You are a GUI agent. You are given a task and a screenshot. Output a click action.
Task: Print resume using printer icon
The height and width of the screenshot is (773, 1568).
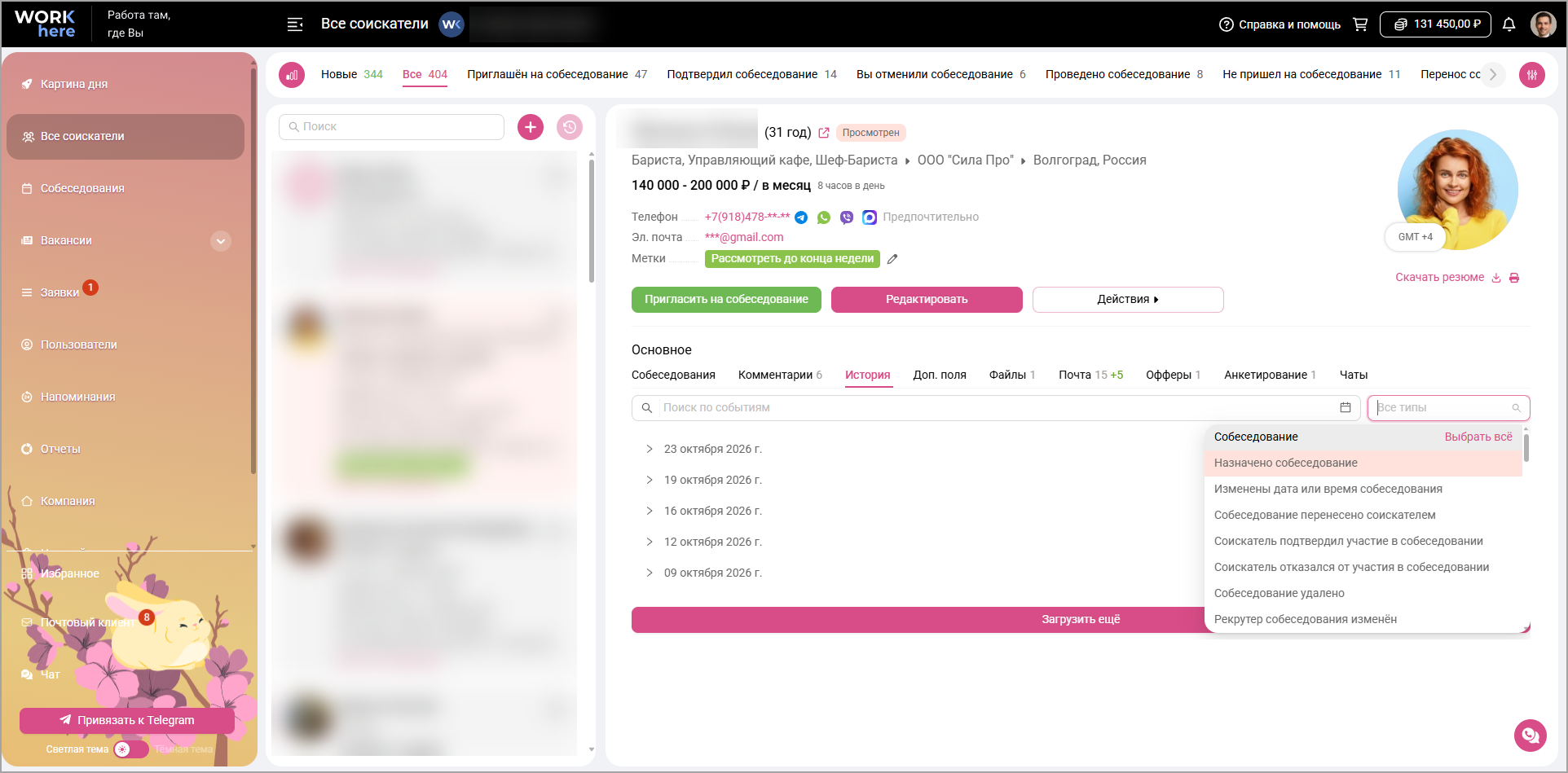(1514, 278)
